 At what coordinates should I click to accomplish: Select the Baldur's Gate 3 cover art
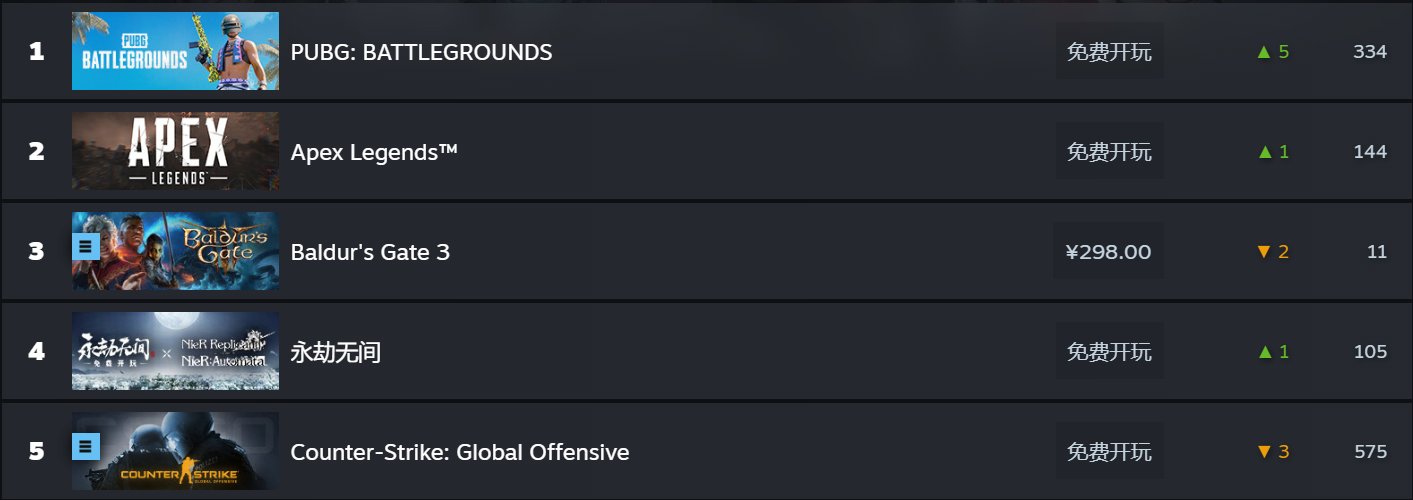coord(175,251)
